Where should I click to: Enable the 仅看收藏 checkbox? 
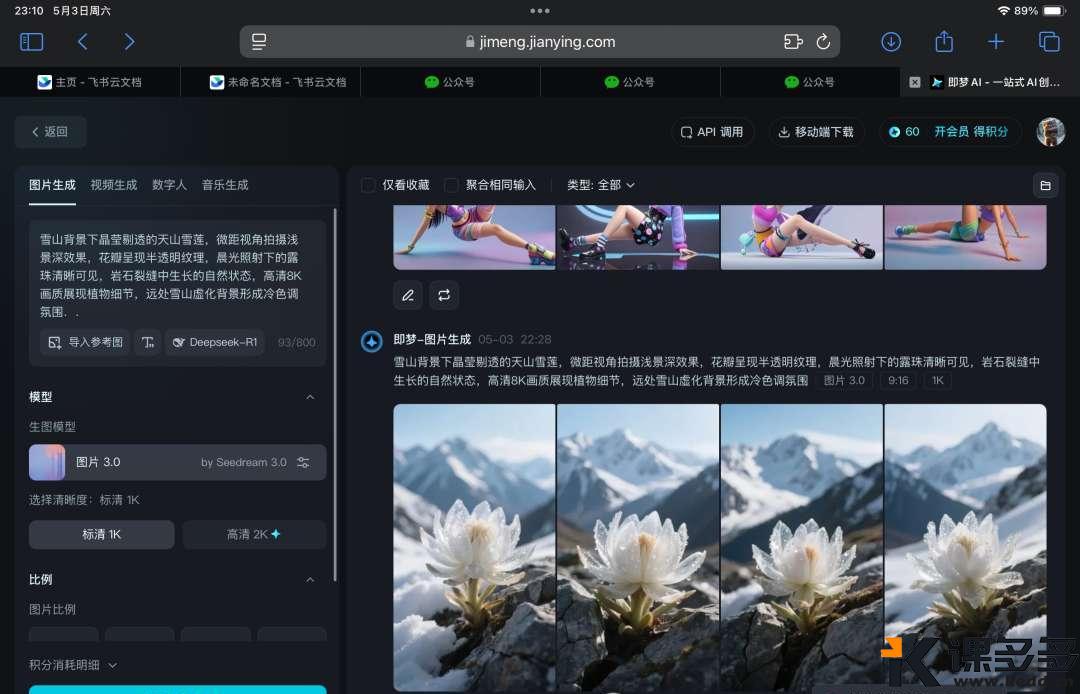tap(368, 185)
